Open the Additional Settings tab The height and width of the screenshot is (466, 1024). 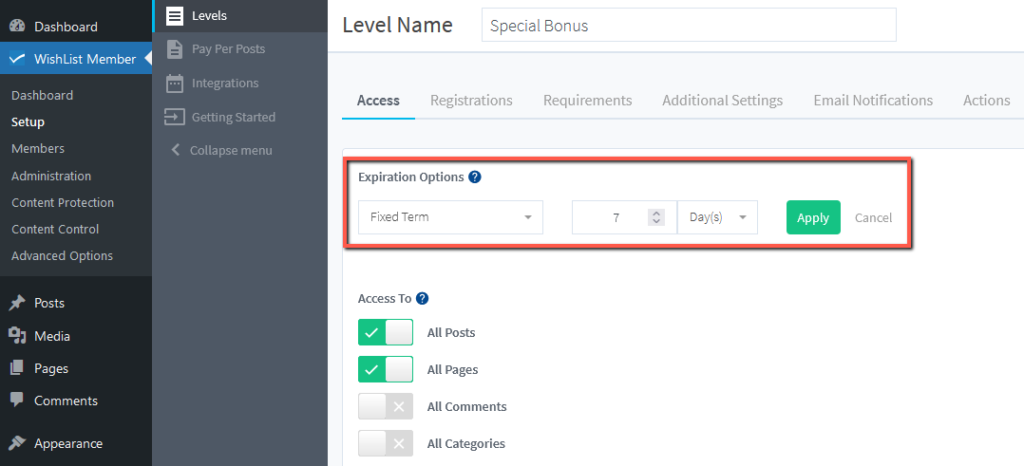click(x=722, y=101)
